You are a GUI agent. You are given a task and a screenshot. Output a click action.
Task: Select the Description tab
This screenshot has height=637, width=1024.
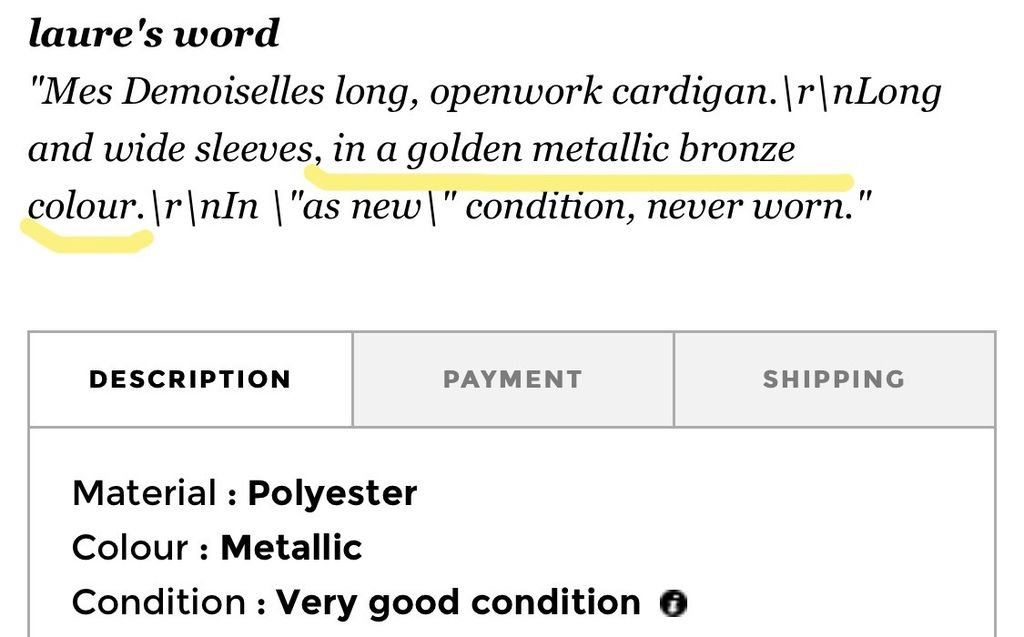[190, 380]
